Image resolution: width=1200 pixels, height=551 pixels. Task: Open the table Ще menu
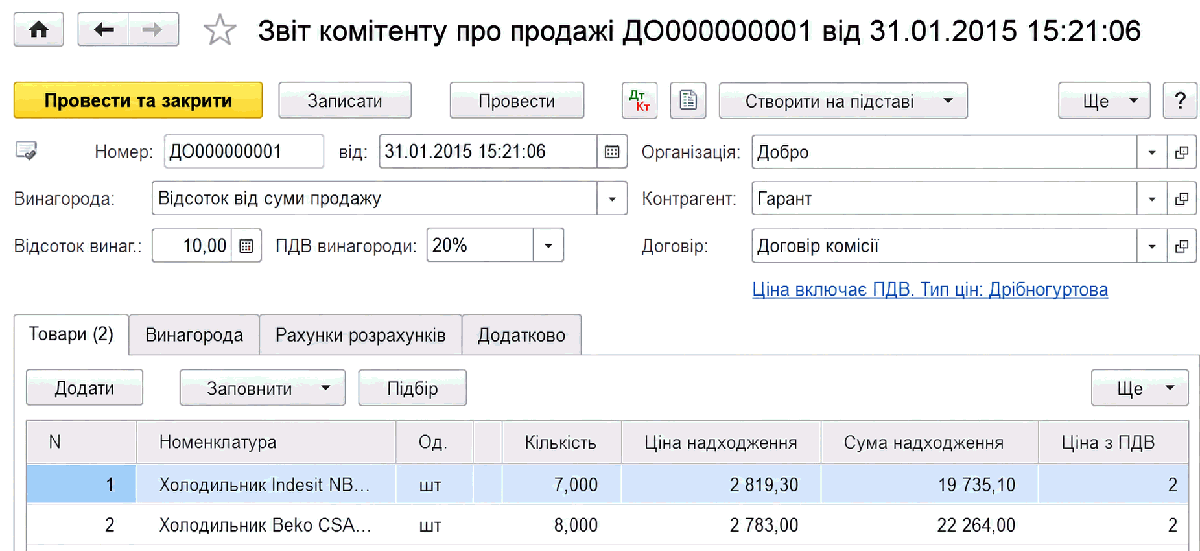1140,388
